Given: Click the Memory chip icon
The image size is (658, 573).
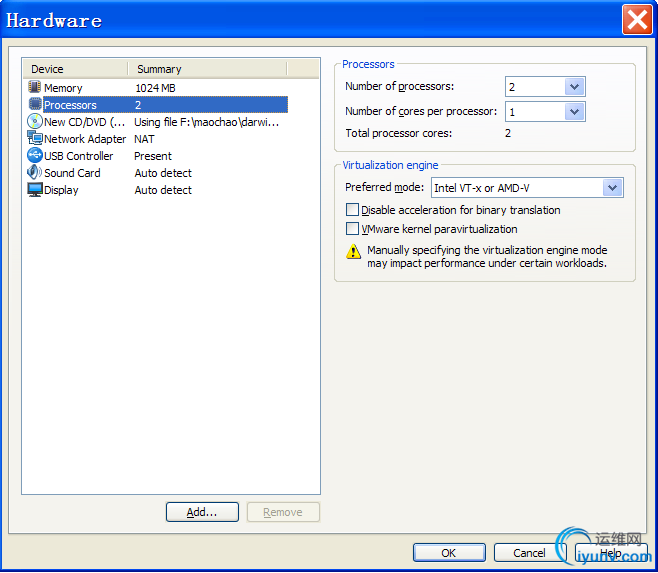Looking at the screenshot, I should pyautogui.click(x=34, y=87).
